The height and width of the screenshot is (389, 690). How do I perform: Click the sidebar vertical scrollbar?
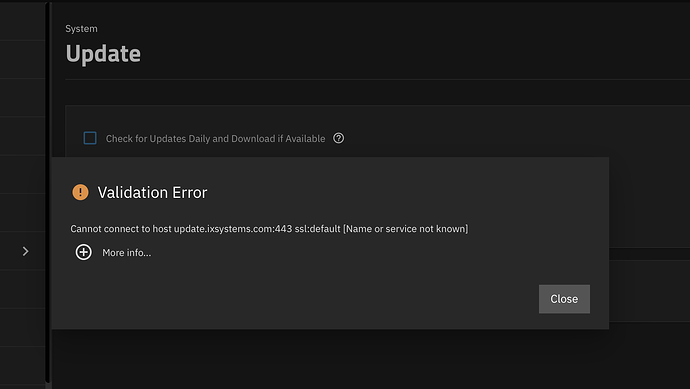pyautogui.click(x=48, y=193)
